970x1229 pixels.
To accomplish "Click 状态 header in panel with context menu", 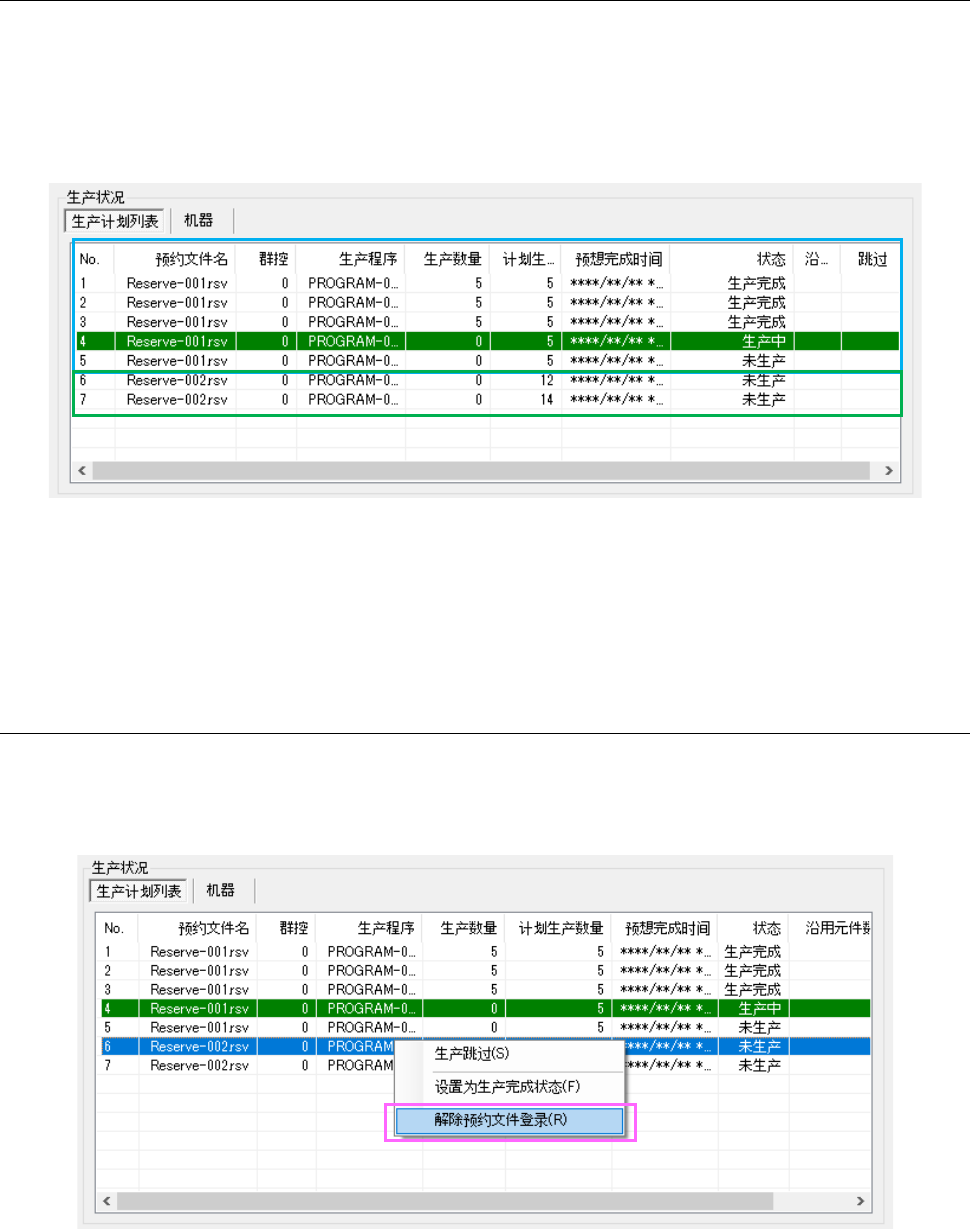I will 752,928.
